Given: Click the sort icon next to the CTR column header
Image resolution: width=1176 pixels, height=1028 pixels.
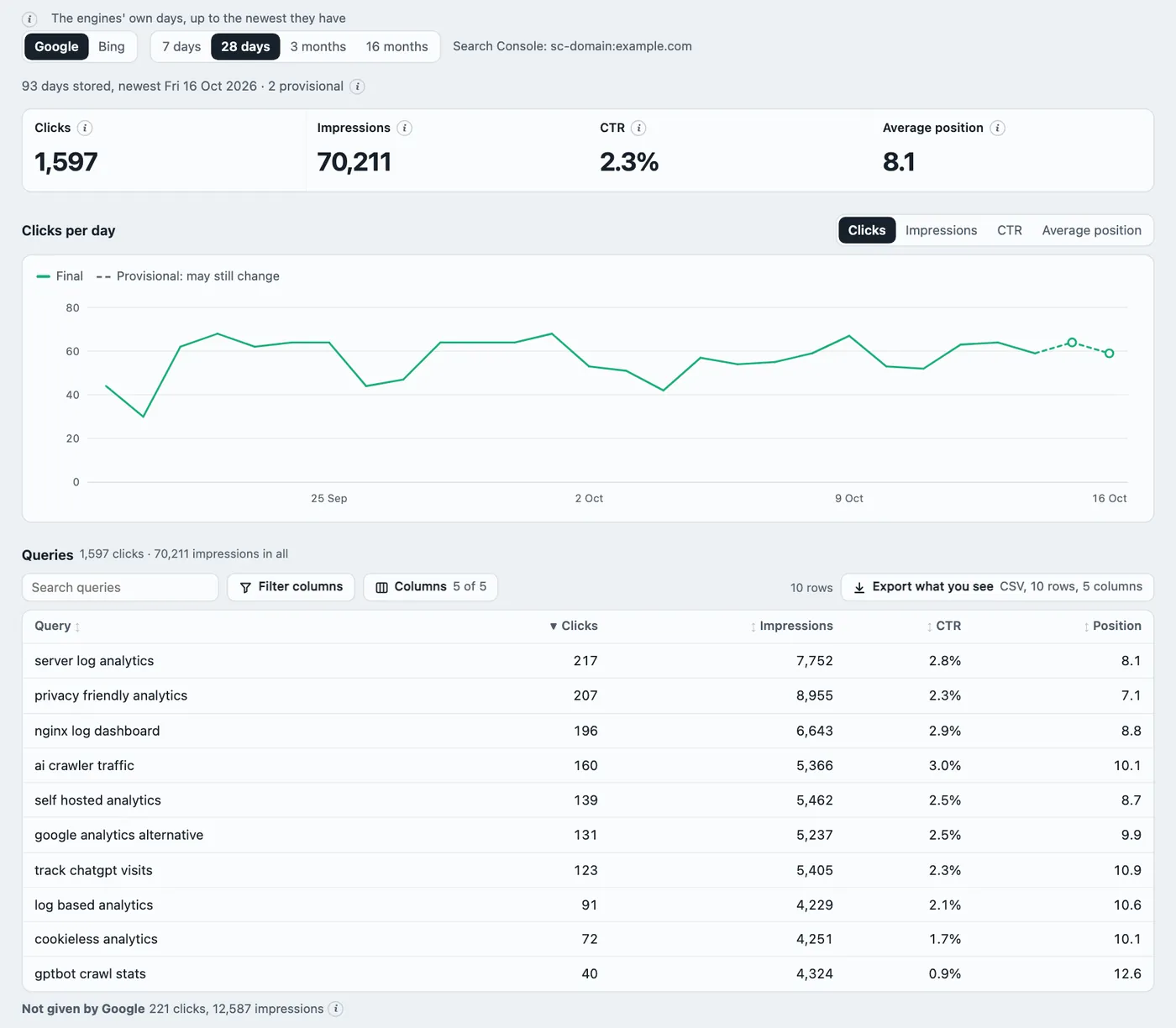Looking at the screenshot, I should tap(929, 627).
